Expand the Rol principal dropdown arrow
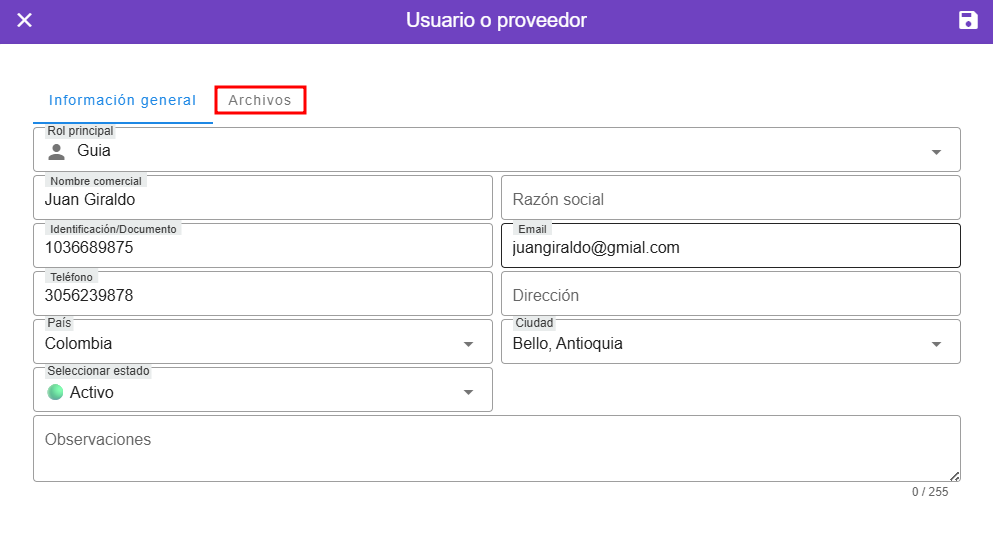Screen dimensions: 993x538 936,152
